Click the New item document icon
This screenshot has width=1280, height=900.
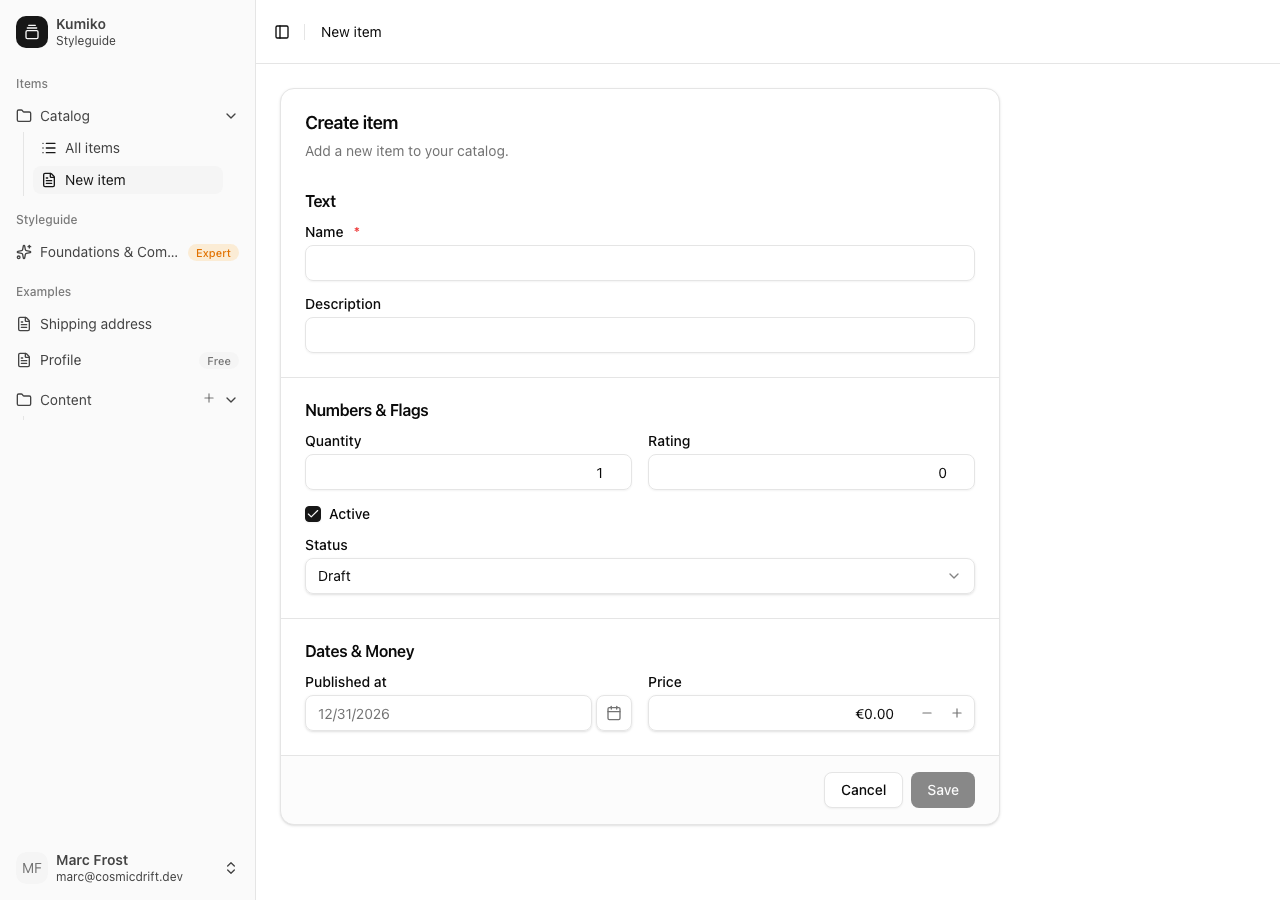tap(49, 180)
